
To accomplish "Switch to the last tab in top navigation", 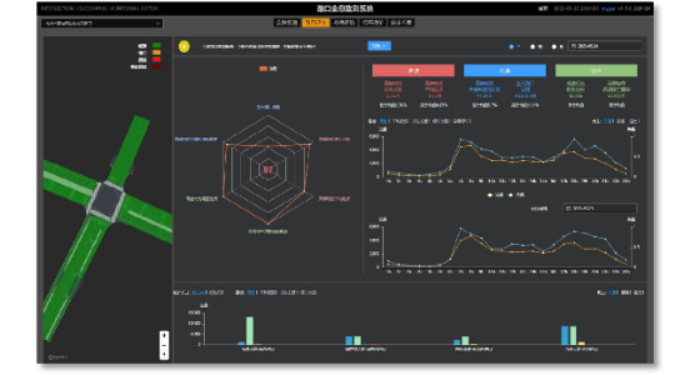I will (x=401, y=22).
